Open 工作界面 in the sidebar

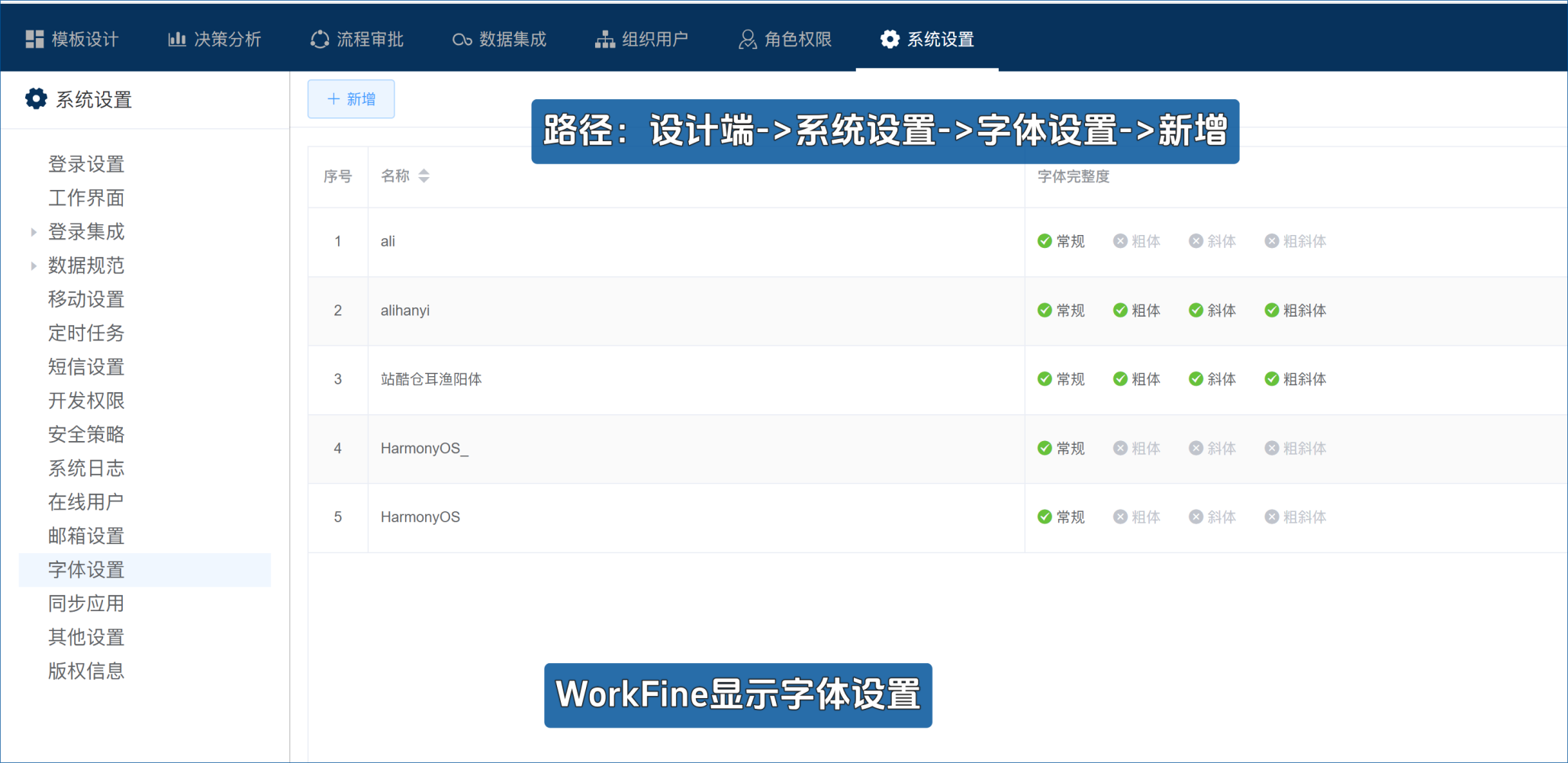pos(86,198)
